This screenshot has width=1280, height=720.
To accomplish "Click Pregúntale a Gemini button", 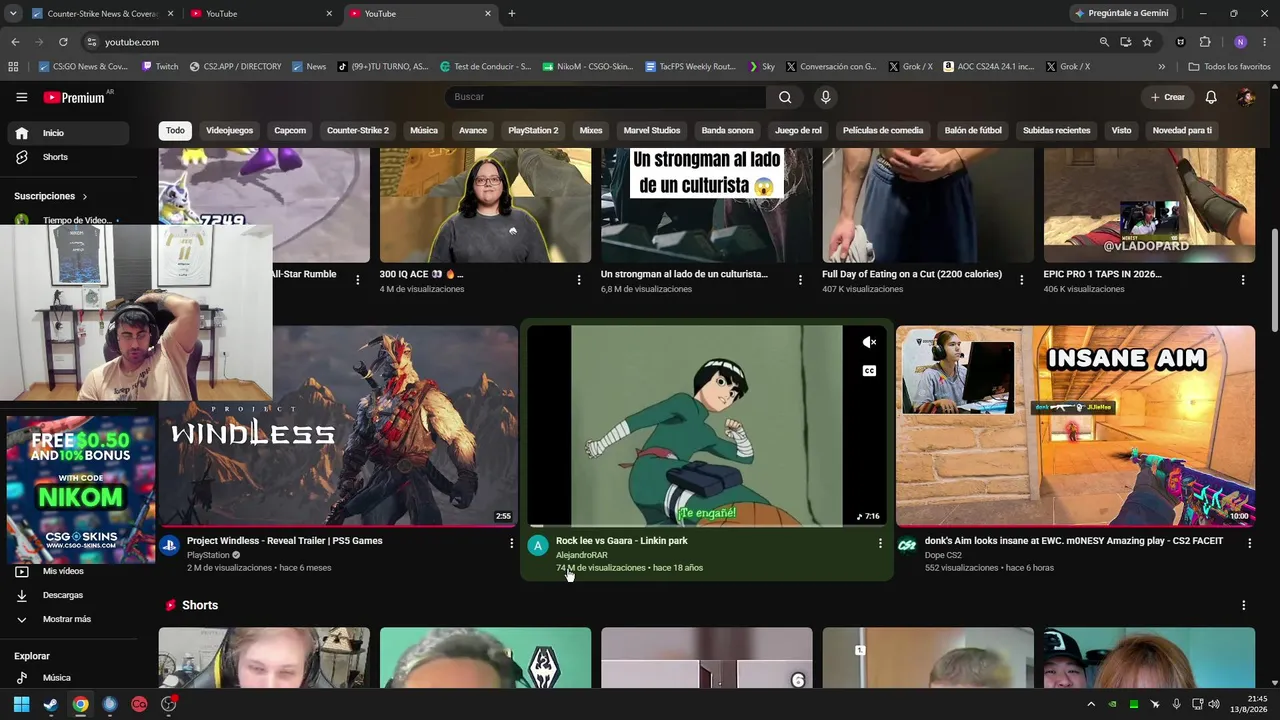I will pyautogui.click(x=1121, y=14).
